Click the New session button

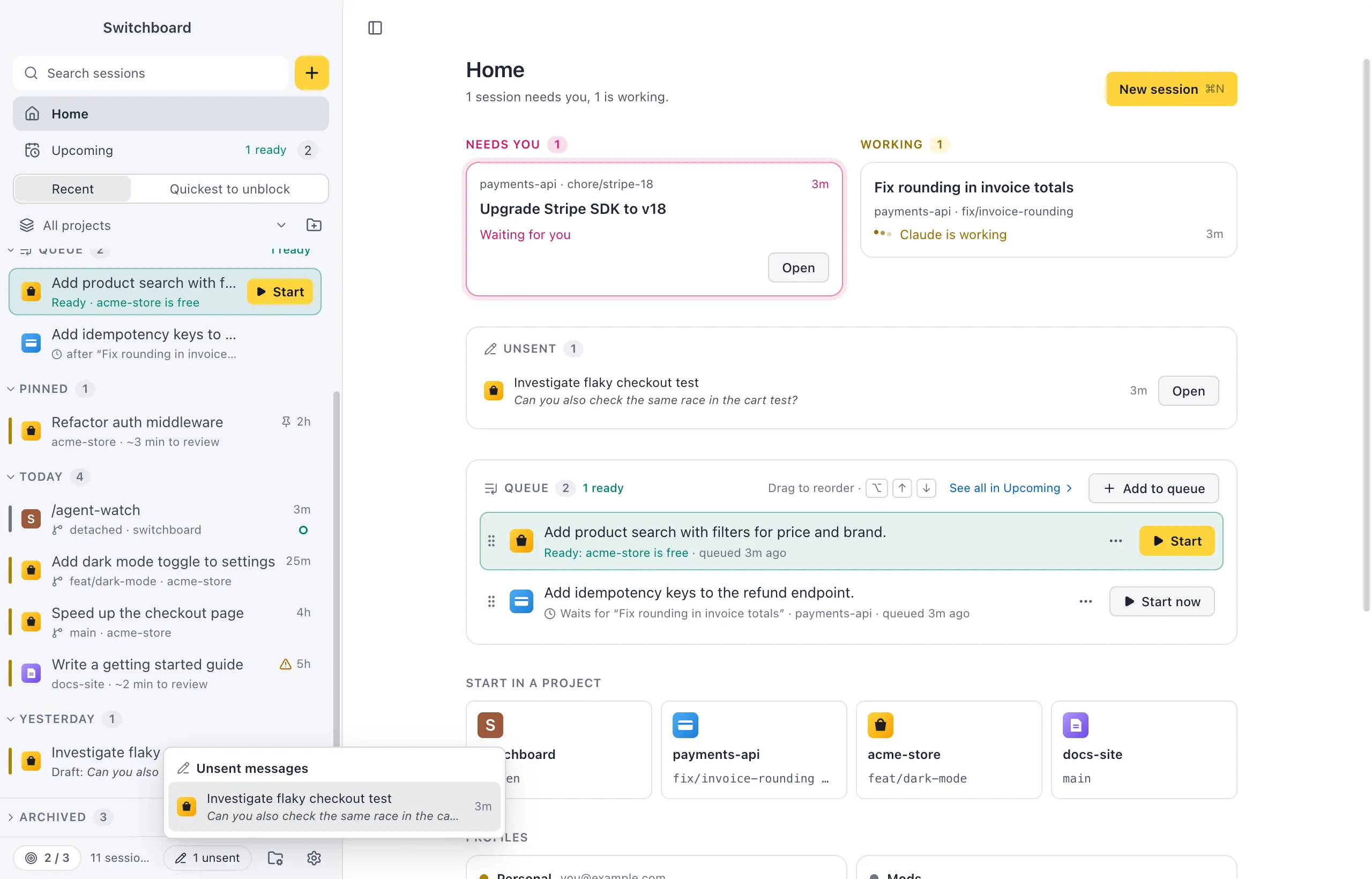click(x=1171, y=89)
